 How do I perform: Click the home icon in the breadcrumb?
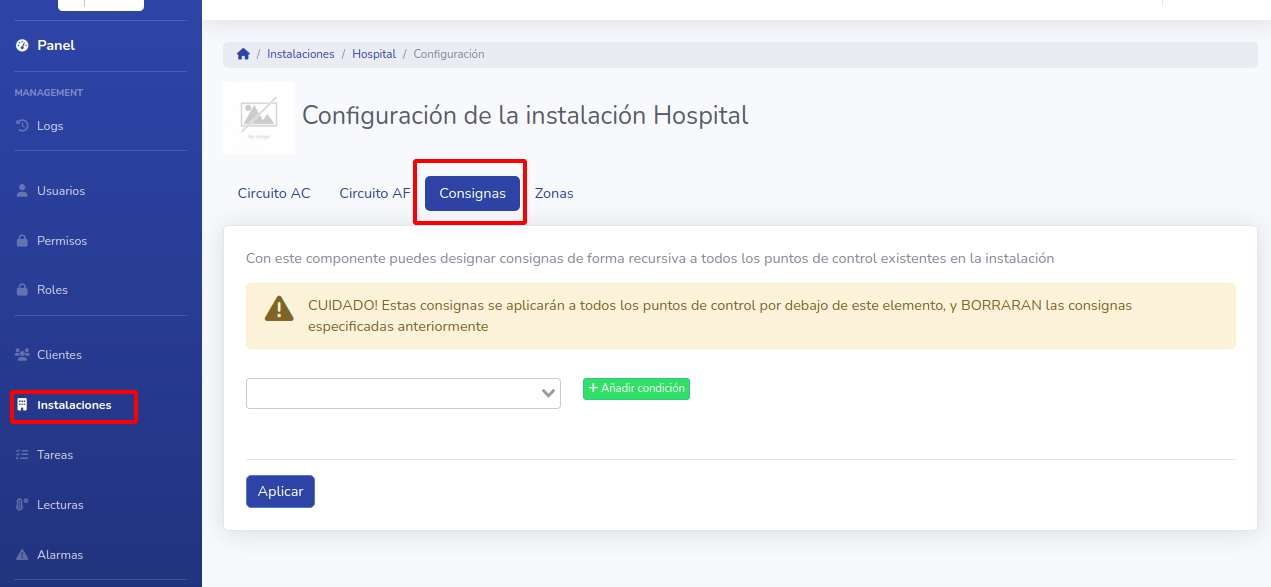[243, 53]
